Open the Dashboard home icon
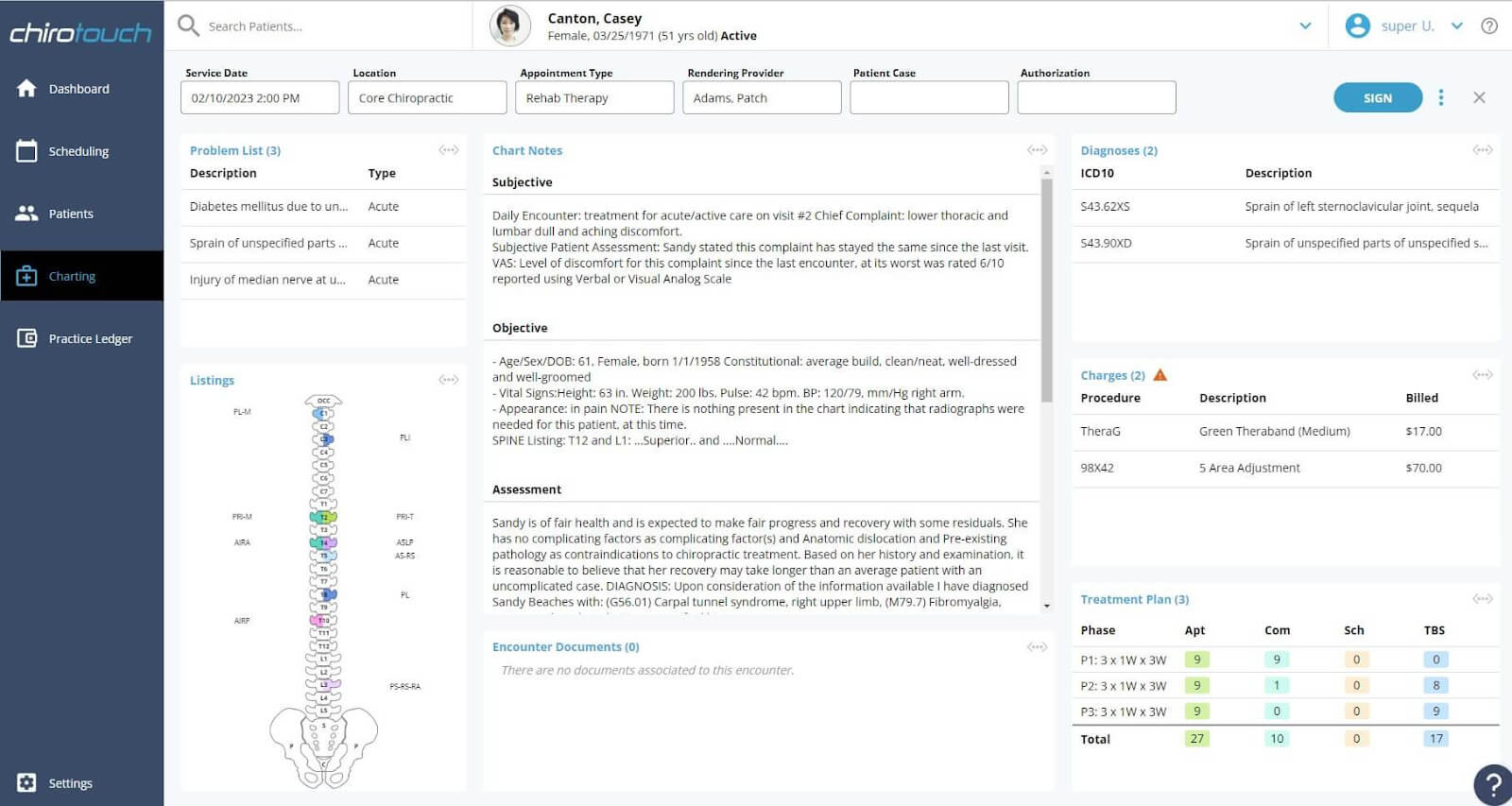Screen dimensions: 1512x806 tap(26, 88)
